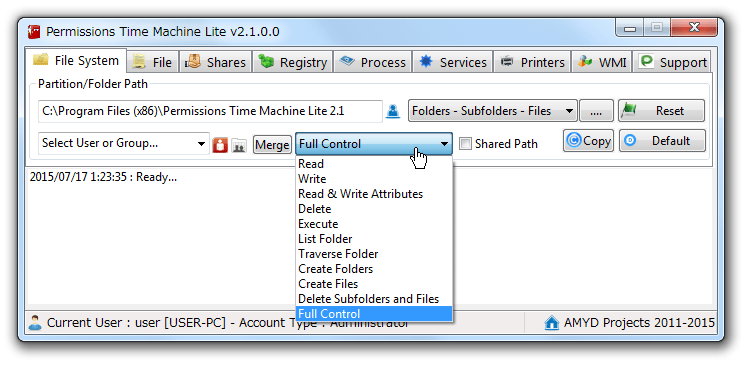This screenshot has width=746, height=365.
Task: Select the Delete permission option
Action: (373, 209)
